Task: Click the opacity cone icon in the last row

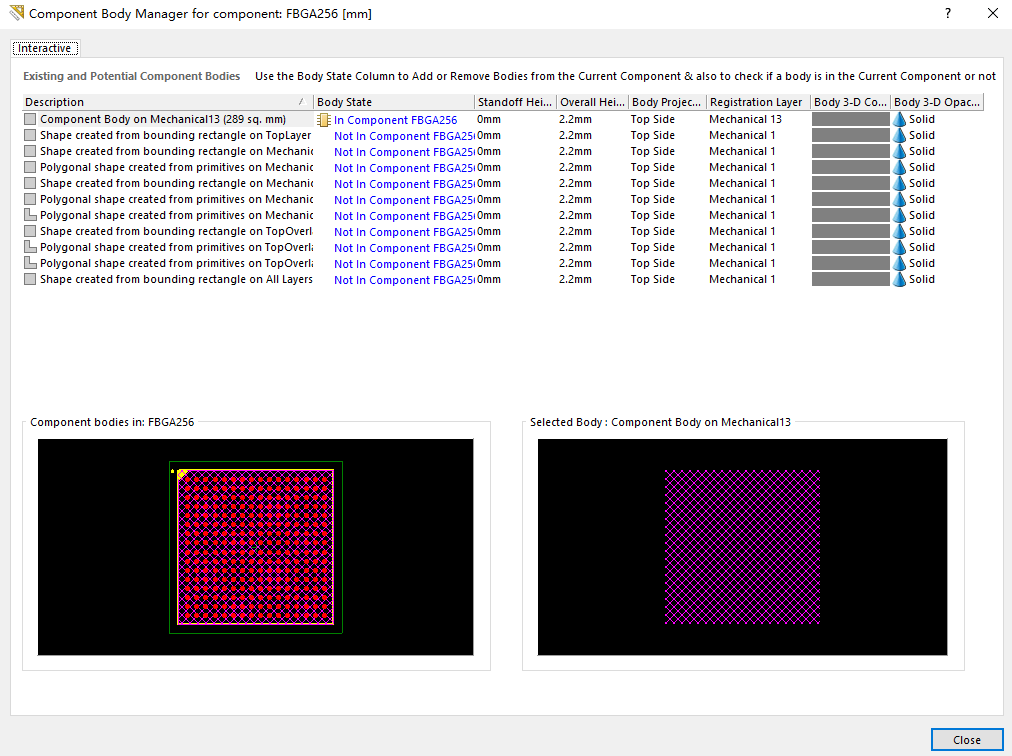Action: 899,279
